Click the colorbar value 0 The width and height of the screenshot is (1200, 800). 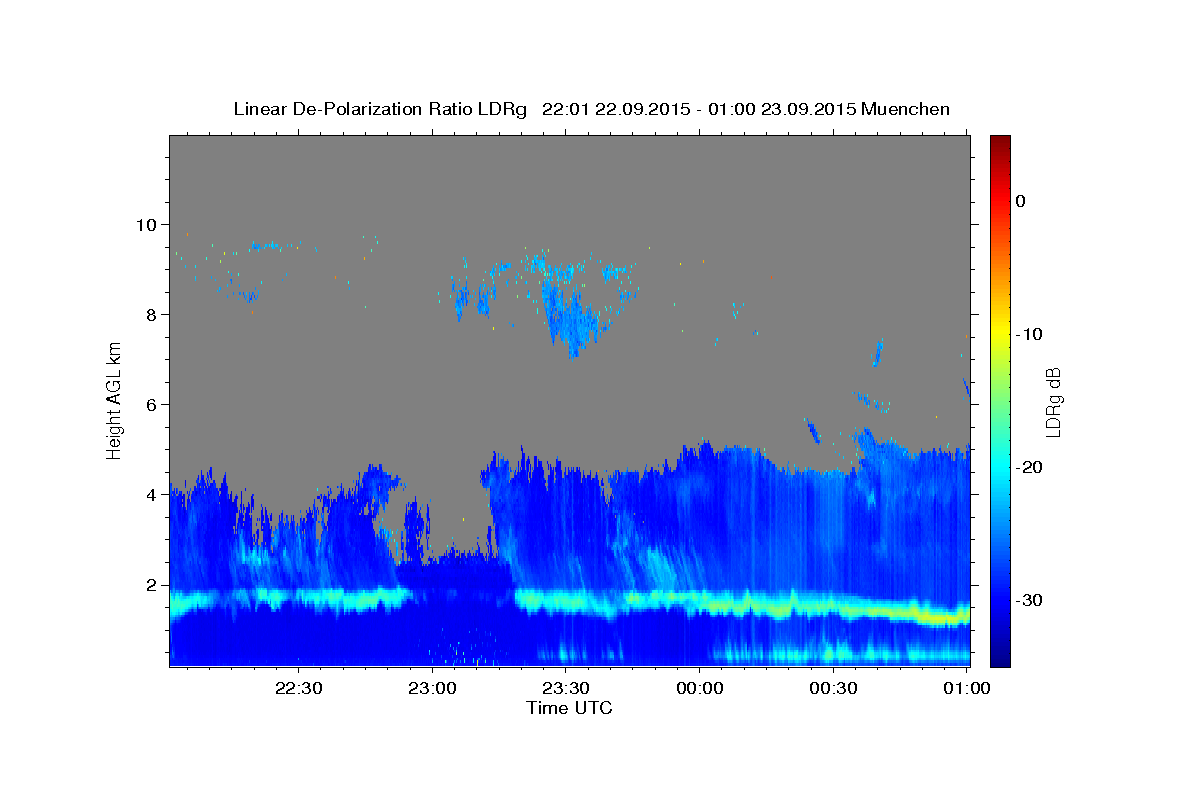coord(1021,201)
